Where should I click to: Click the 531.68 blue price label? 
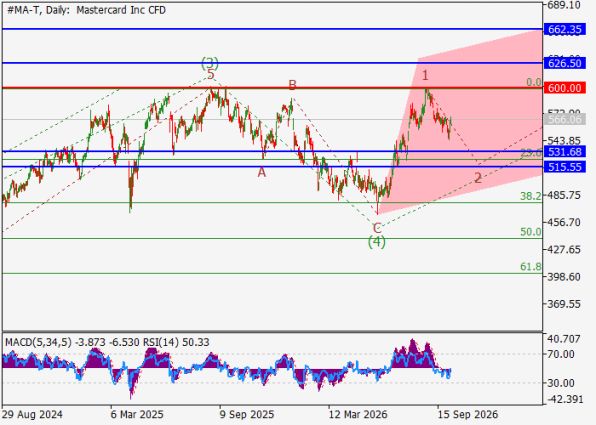point(564,152)
